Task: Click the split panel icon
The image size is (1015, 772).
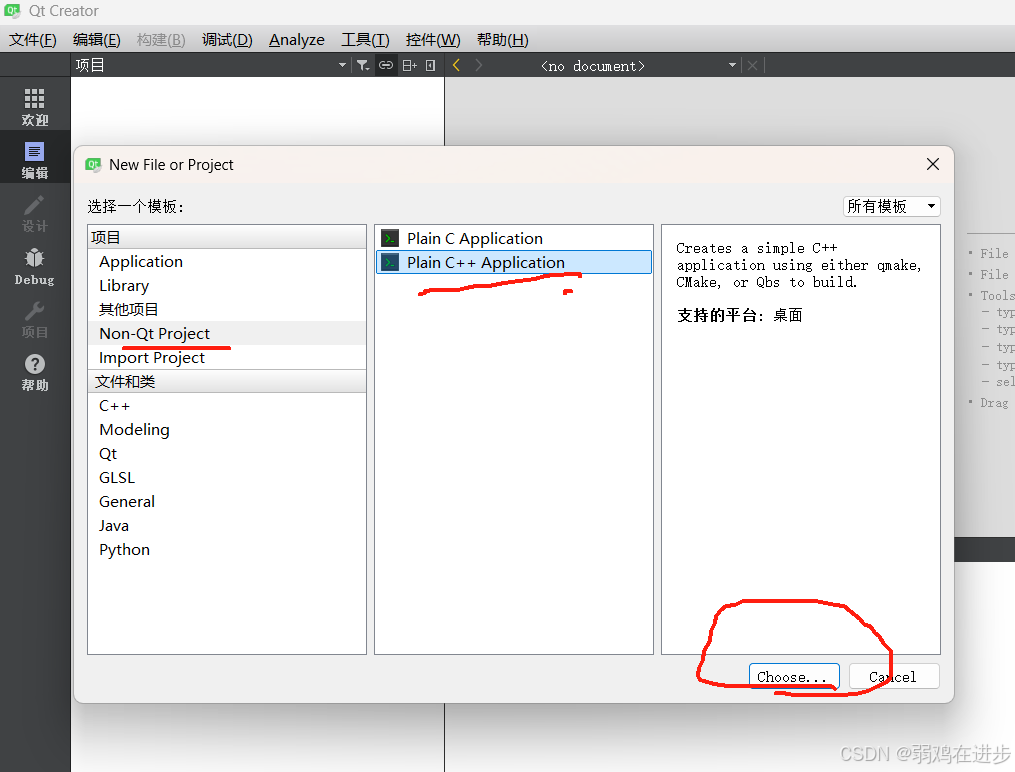Action: coord(410,65)
